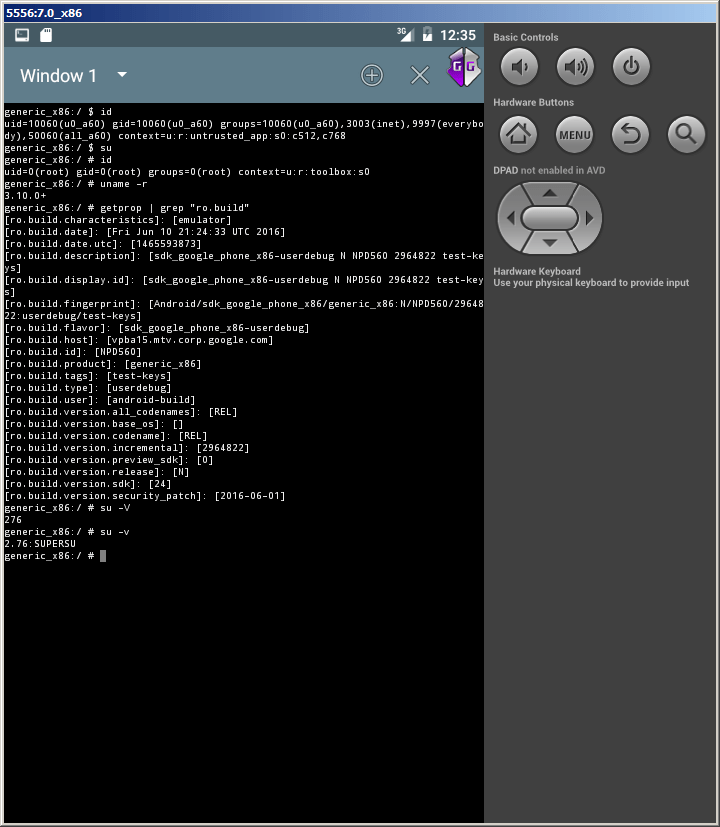Click the Back hardware button
Viewport: 720px width, 827px height.
(630, 134)
